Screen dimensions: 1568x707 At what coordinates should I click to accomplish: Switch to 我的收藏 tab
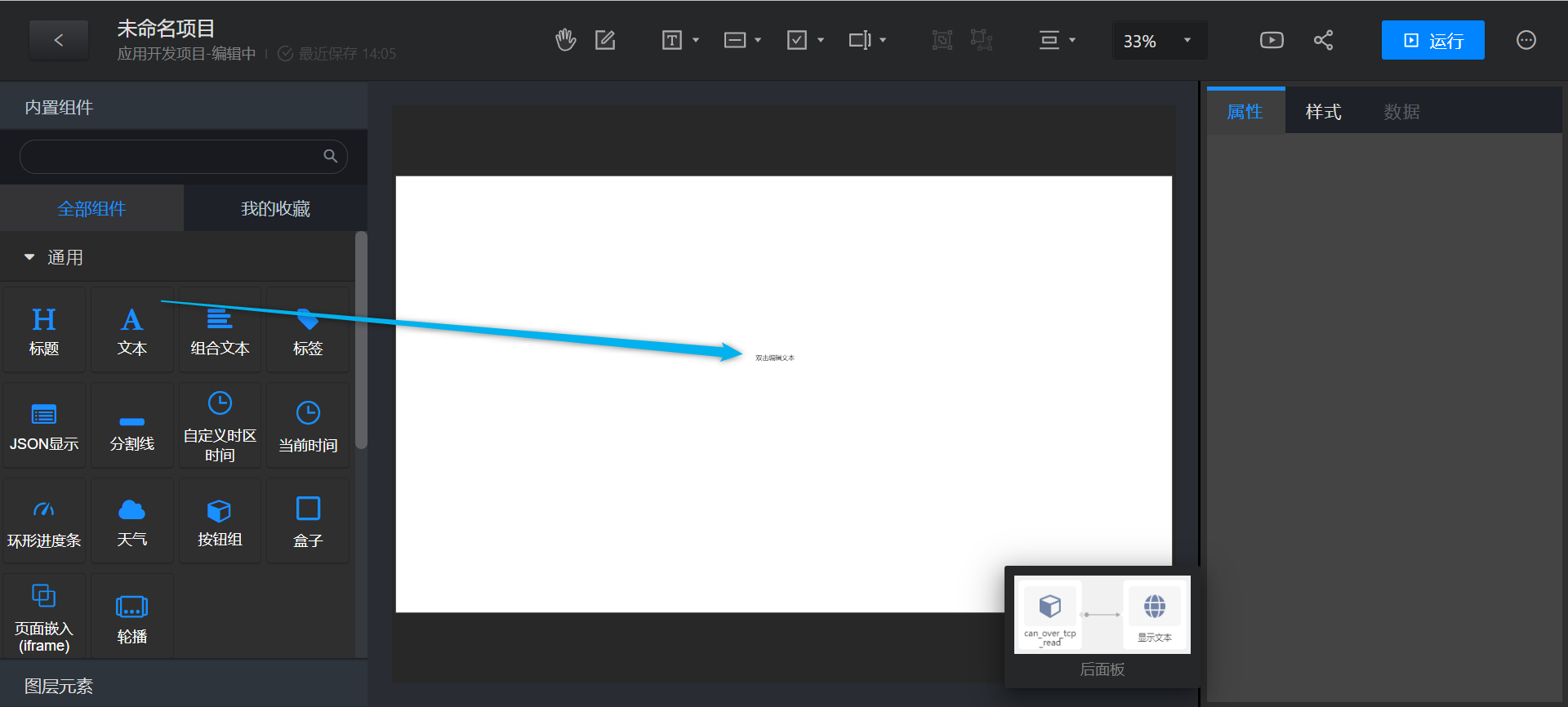(x=275, y=209)
